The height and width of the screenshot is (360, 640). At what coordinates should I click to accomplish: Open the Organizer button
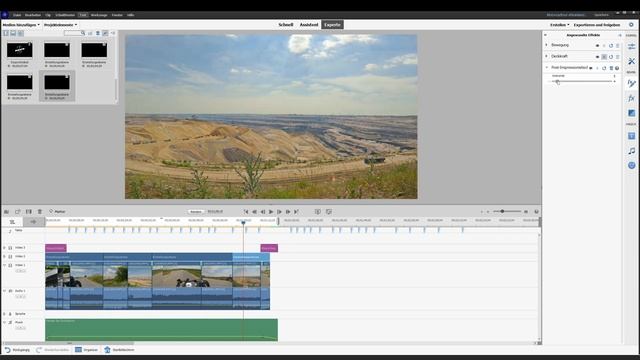click(x=87, y=350)
